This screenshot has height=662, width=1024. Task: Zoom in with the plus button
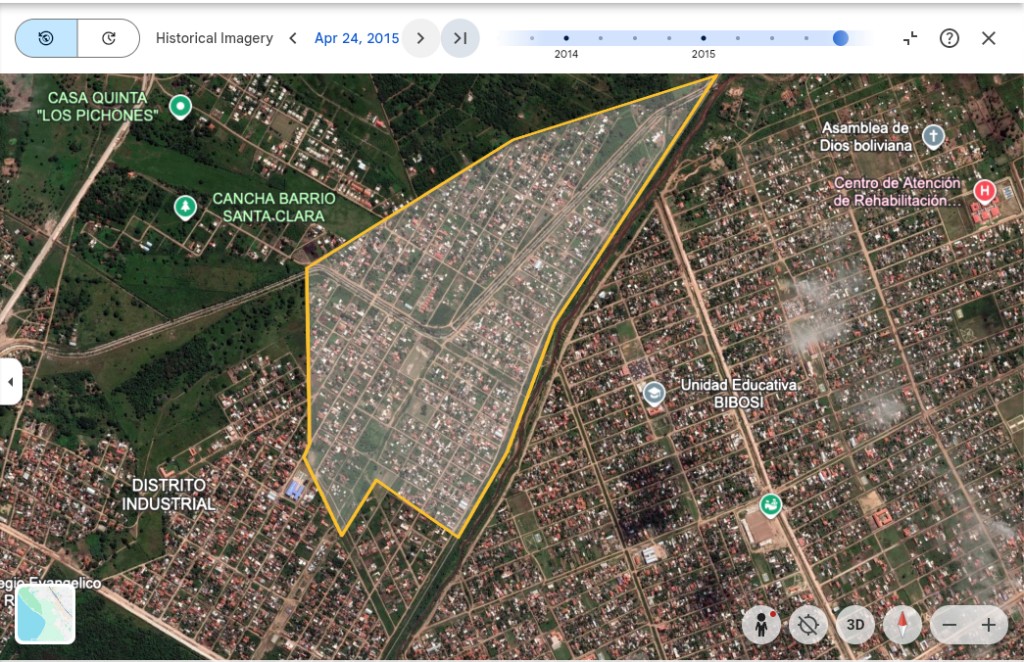click(x=988, y=625)
